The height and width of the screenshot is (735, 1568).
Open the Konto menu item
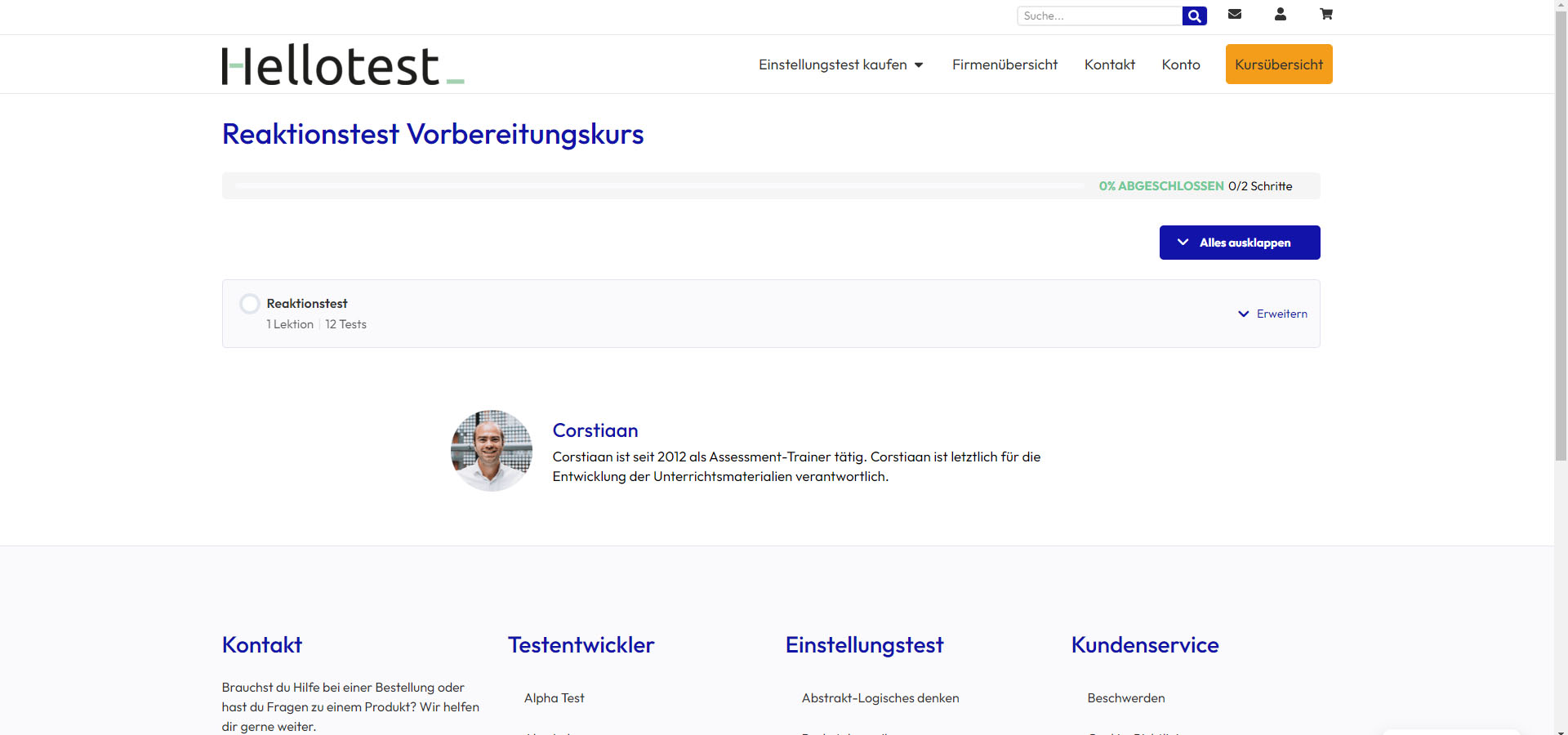click(x=1181, y=65)
